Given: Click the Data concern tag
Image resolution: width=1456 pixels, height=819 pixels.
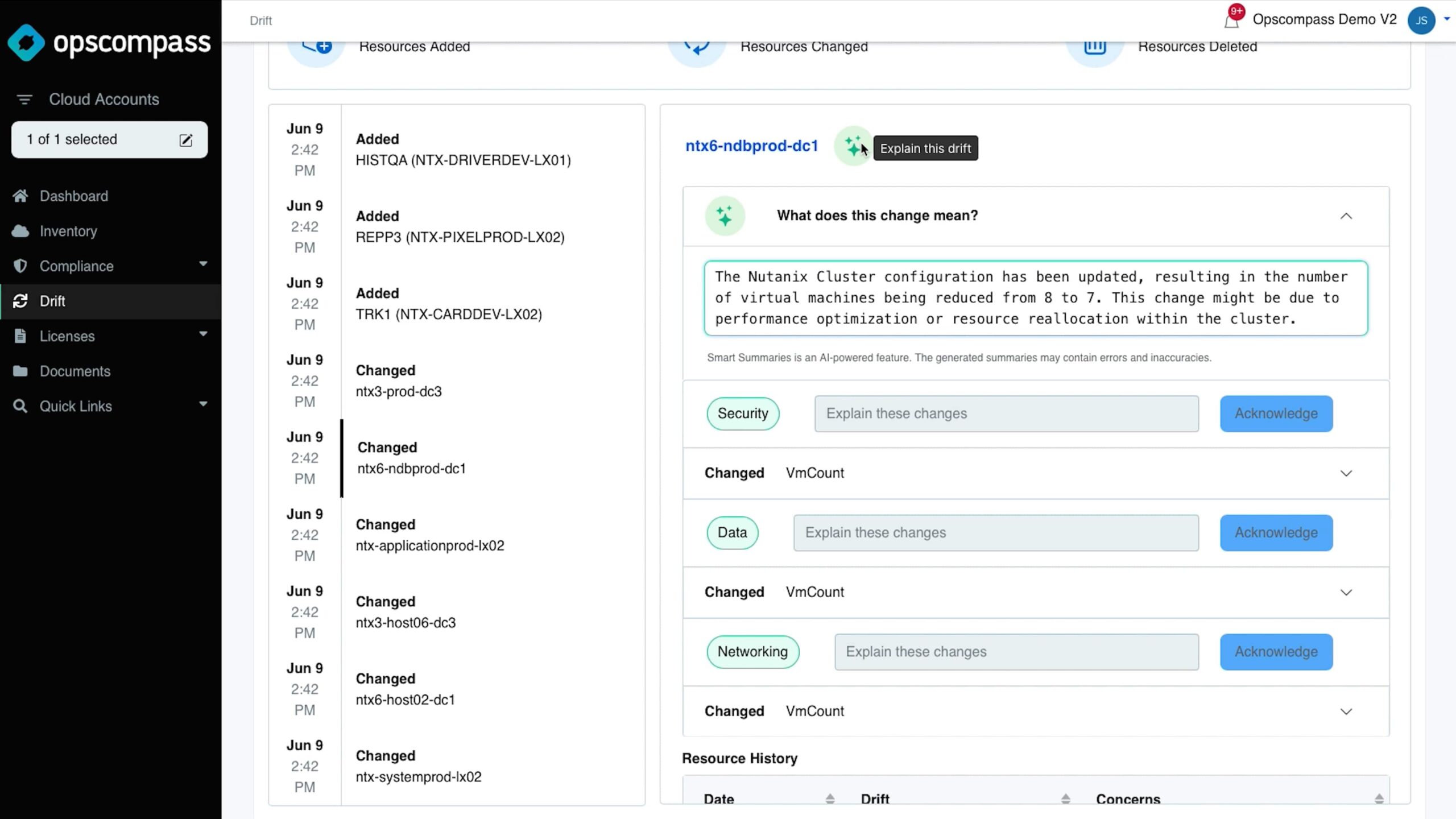Looking at the screenshot, I should tap(733, 533).
